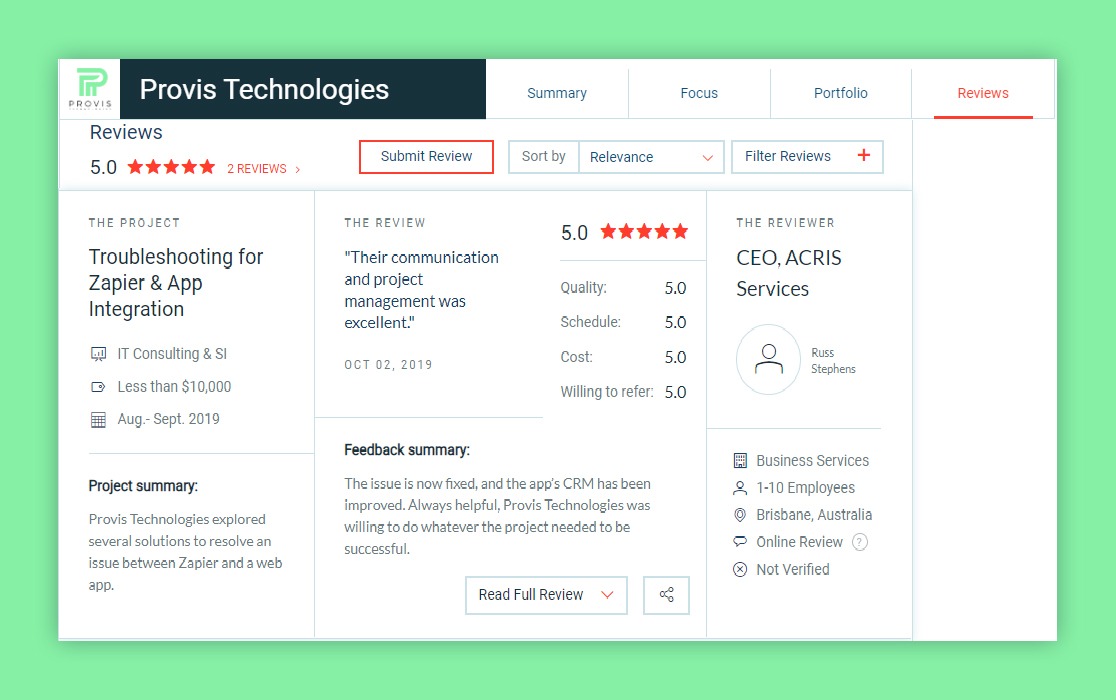Select the Brisbane, Australia location pin icon
This screenshot has width=1116, height=700.
coord(739,515)
